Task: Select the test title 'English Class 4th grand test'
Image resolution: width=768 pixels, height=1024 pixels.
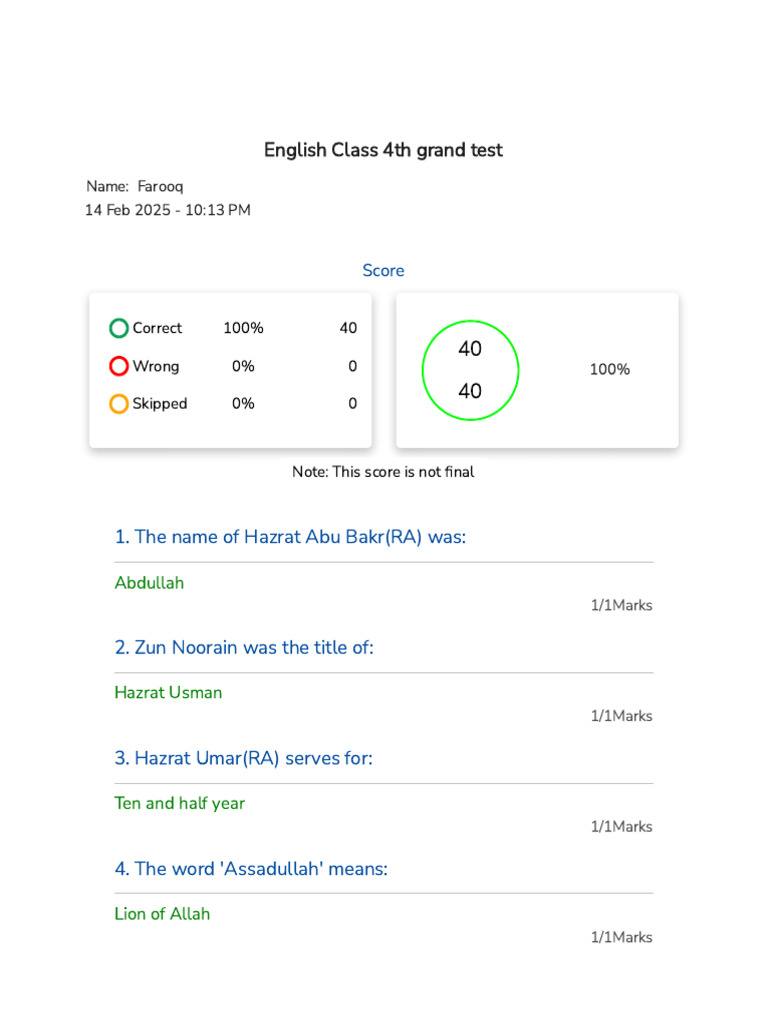Action: [383, 150]
